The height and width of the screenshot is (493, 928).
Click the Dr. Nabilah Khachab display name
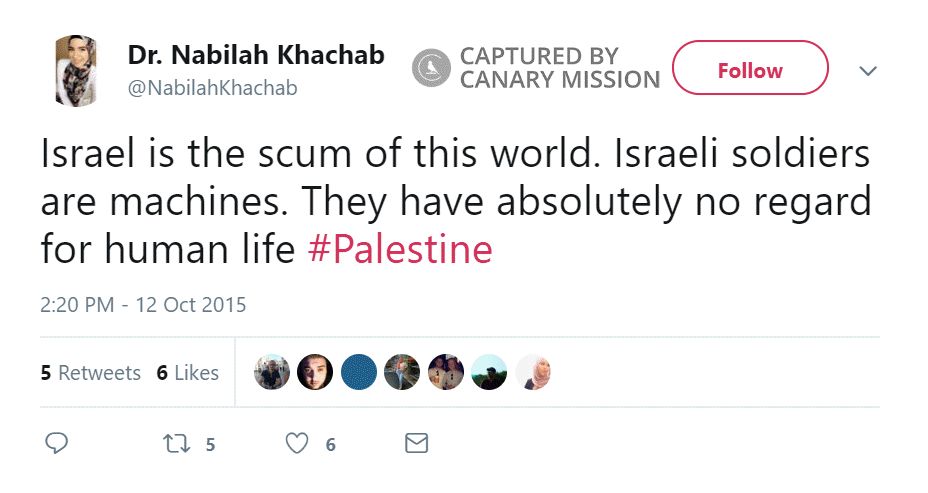tap(256, 56)
